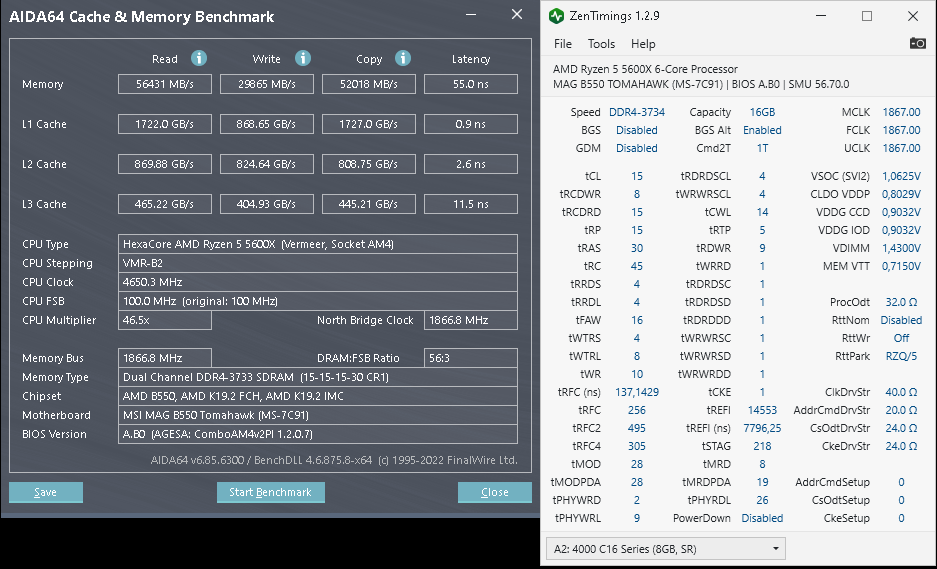This screenshot has height=569, width=937.
Task: Close the ZenTimings window
Action: pos(912,16)
